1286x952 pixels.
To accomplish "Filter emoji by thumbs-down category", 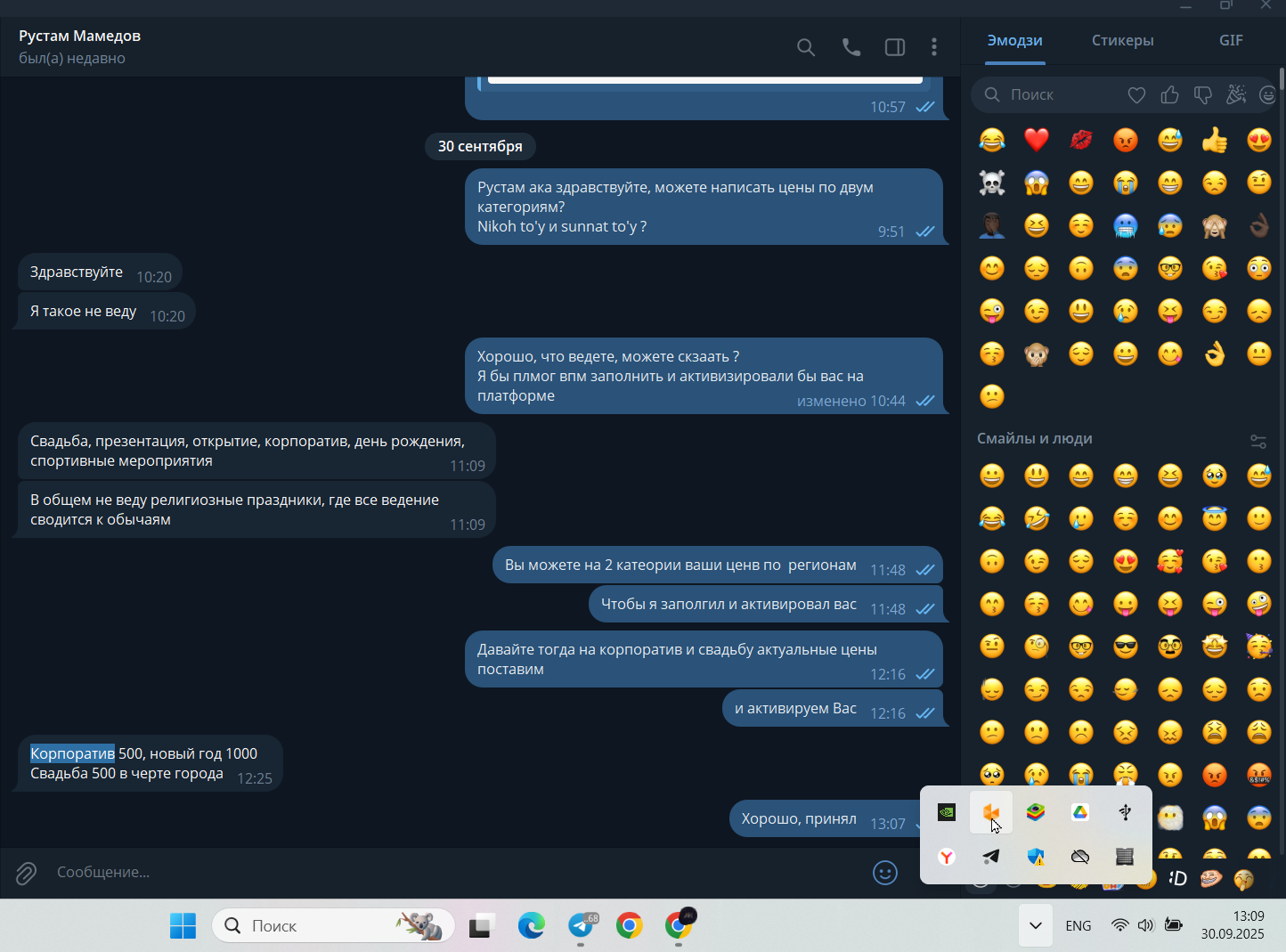I will pyautogui.click(x=1202, y=95).
